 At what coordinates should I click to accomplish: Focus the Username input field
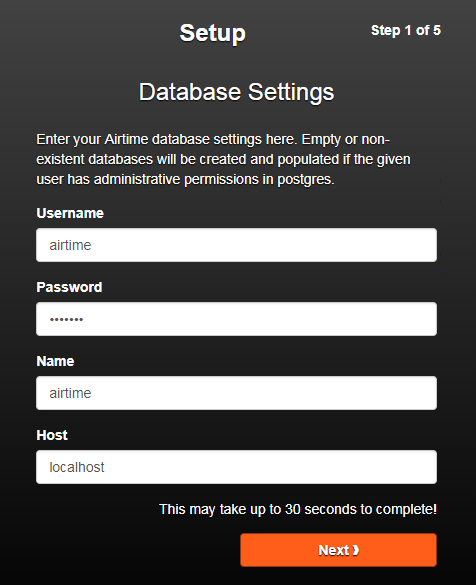point(236,245)
